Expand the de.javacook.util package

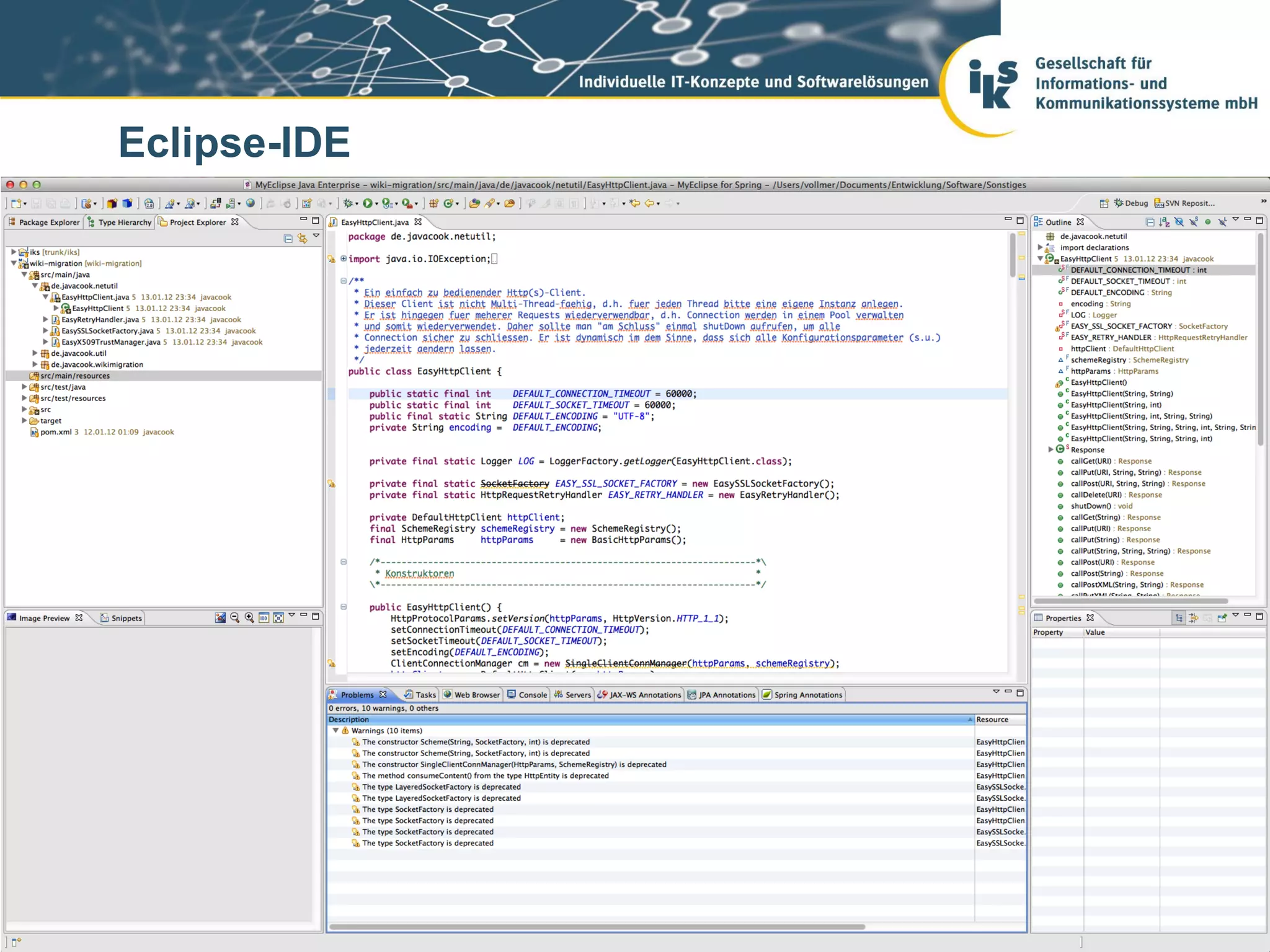pos(35,353)
